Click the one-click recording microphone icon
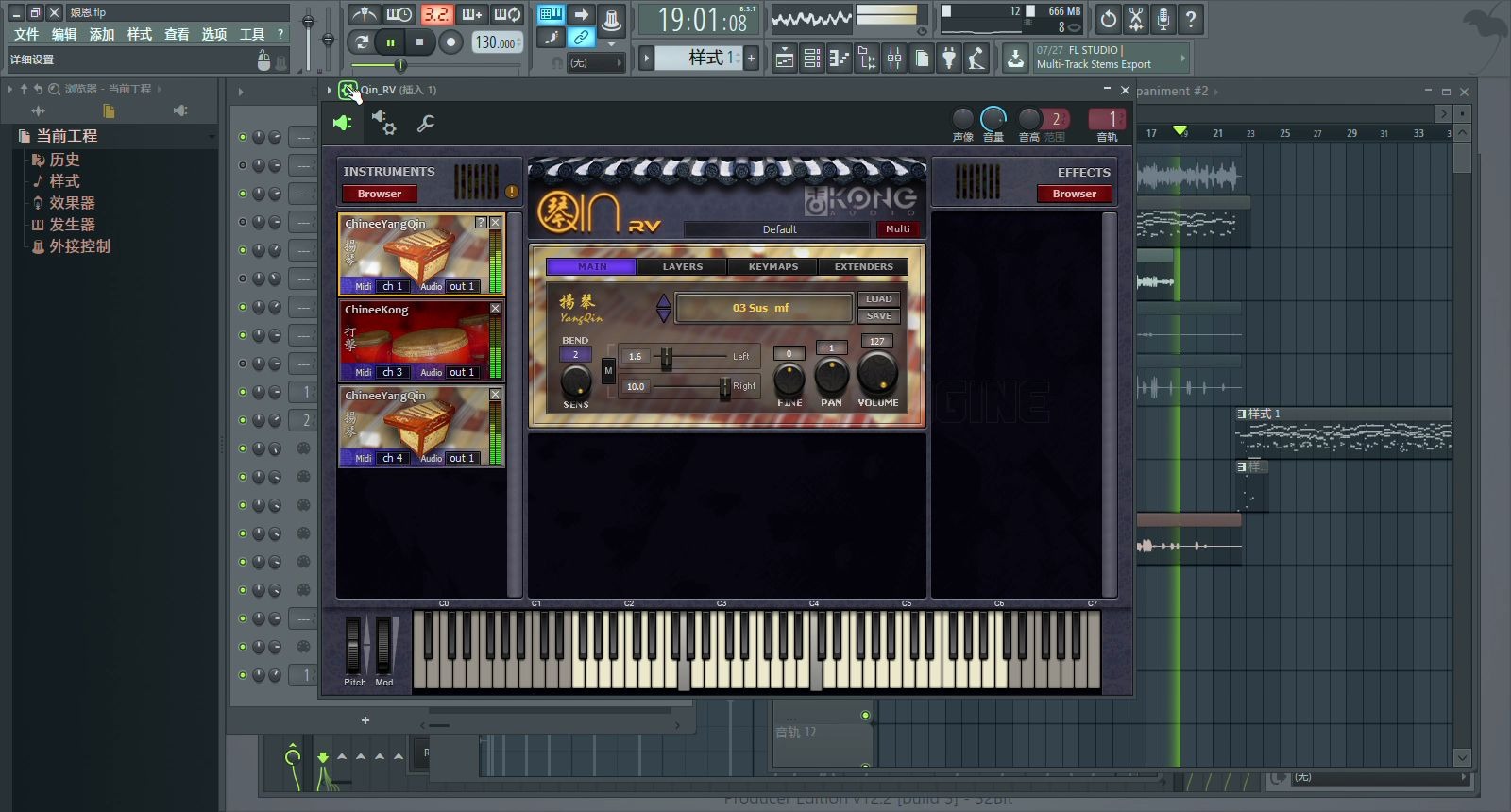The image size is (1511, 812). click(x=1163, y=18)
